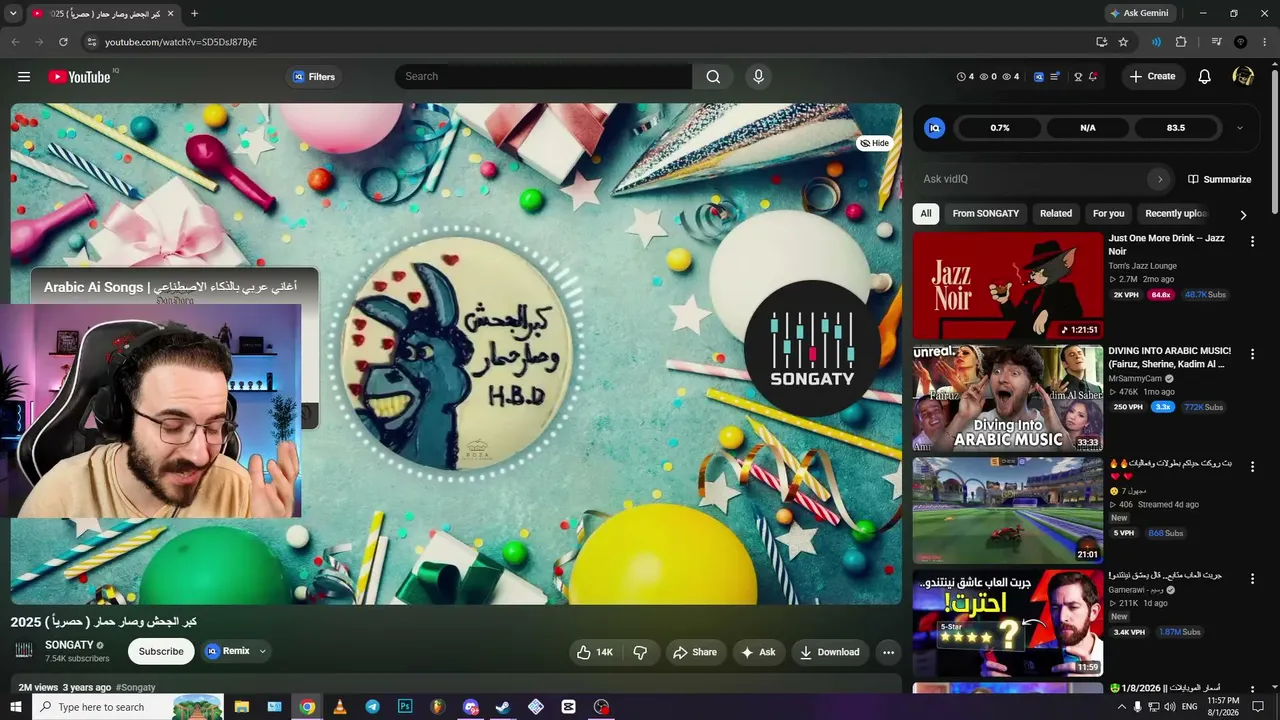The image size is (1280, 720).
Task: Toggle the system volume icon in tray
Action: click(x=1172, y=707)
